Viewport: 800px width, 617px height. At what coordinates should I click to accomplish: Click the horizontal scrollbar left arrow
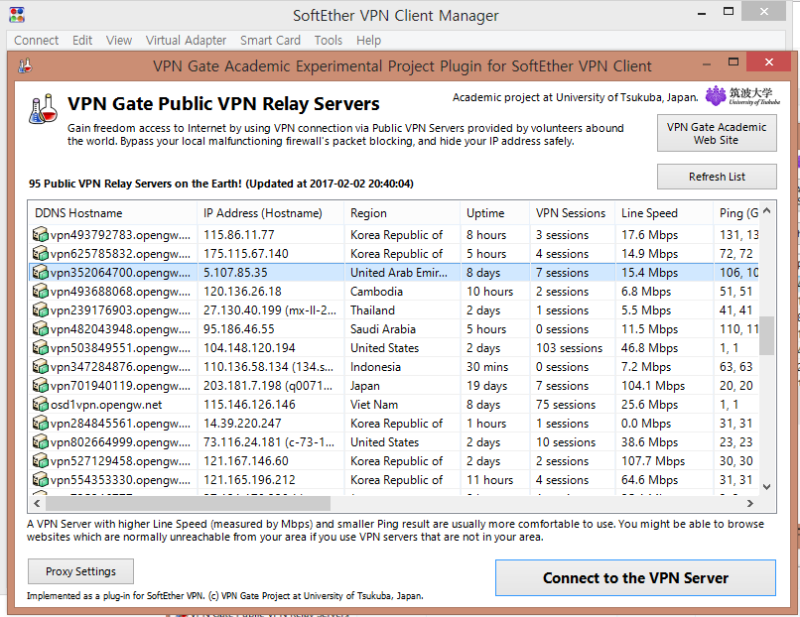point(37,503)
